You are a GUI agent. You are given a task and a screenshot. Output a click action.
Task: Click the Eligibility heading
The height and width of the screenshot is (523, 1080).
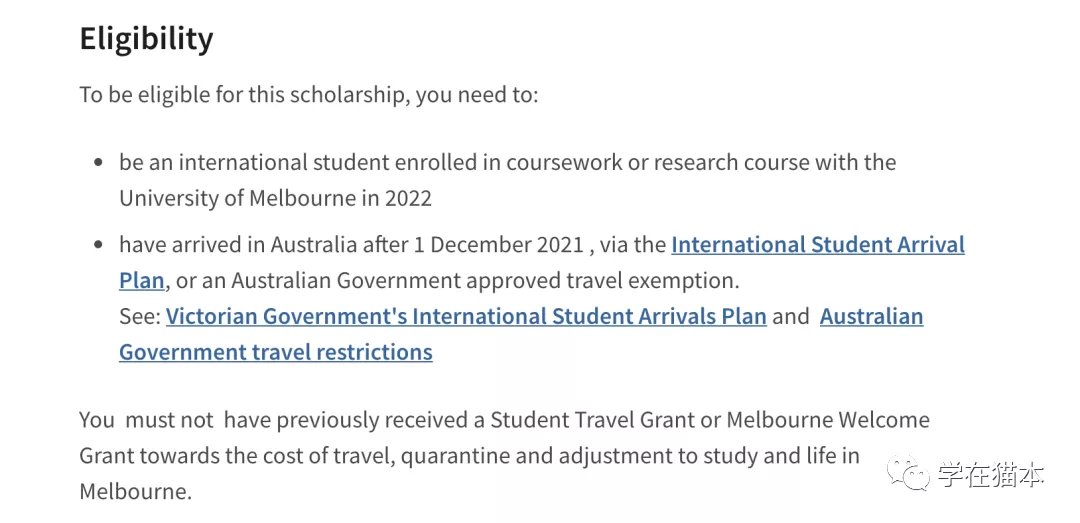[147, 39]
